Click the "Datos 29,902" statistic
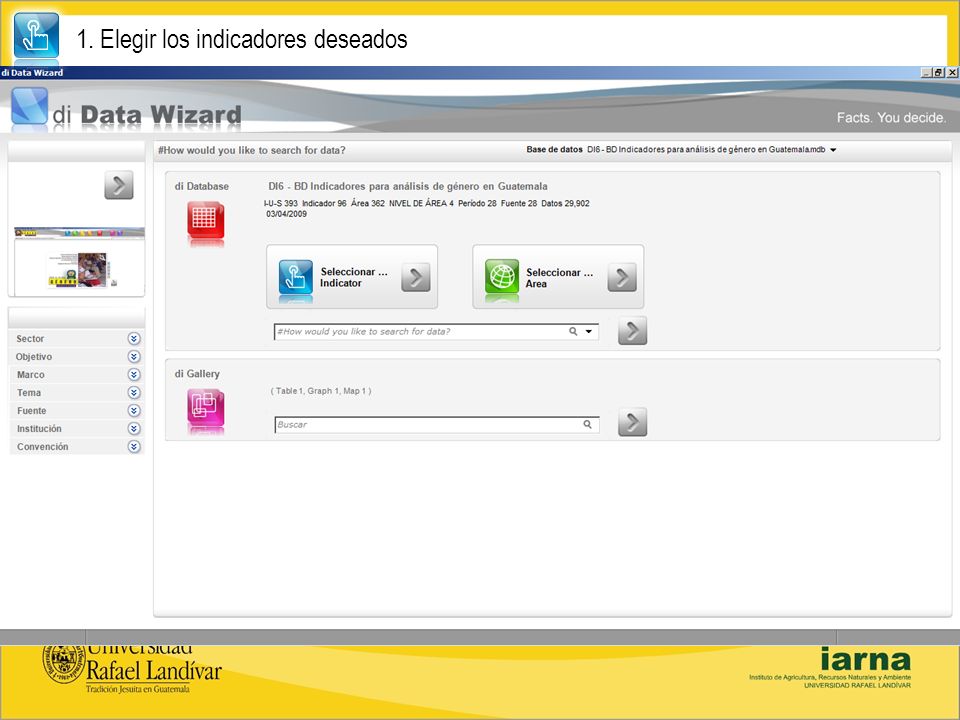This screenshot has width=960, height=720. click(x=565, y=203)
